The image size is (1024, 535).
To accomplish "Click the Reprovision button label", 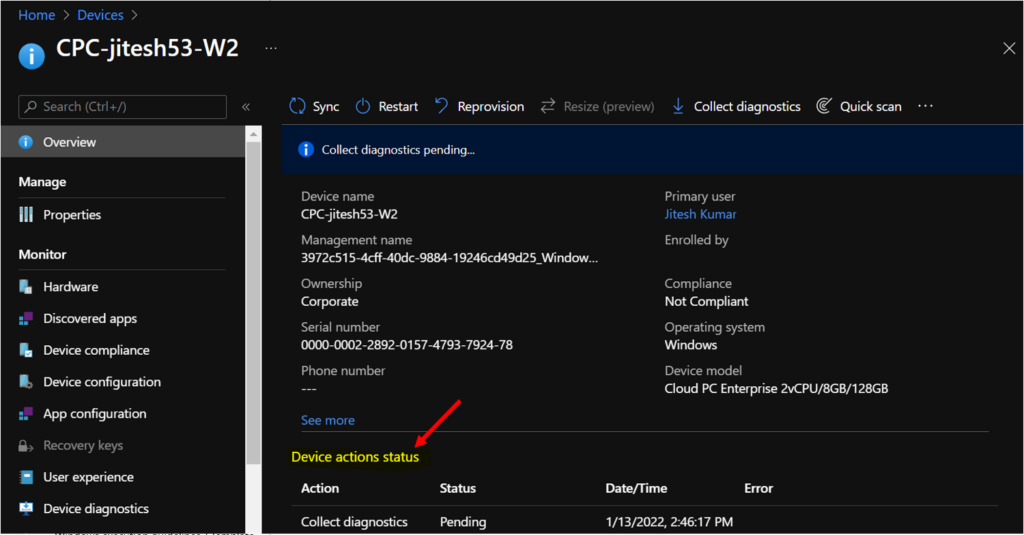I will (490, 106).
